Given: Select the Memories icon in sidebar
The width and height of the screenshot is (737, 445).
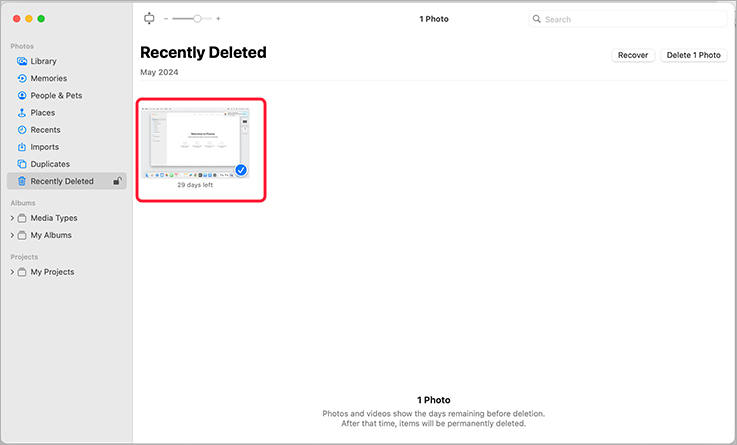Looking at the screenshot, I should click(x=22, y=78).
